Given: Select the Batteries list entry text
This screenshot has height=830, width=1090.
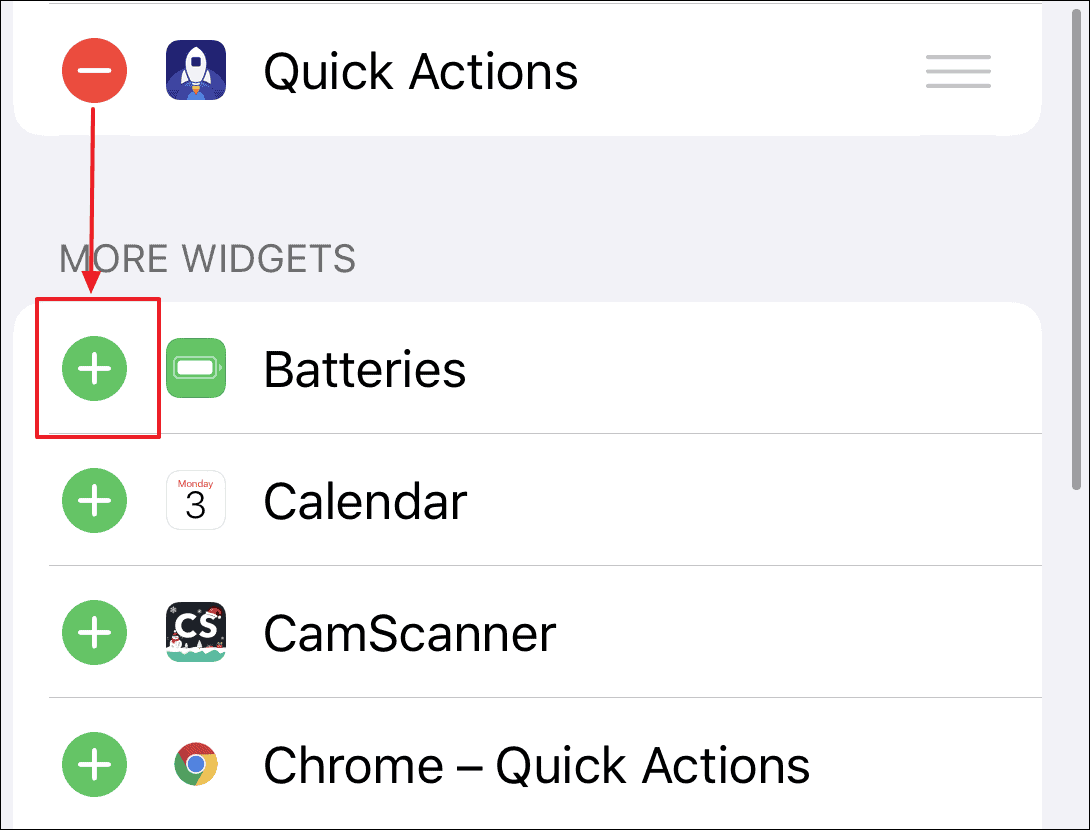Looking at the screenshot, I should click(x=365, y=369).
